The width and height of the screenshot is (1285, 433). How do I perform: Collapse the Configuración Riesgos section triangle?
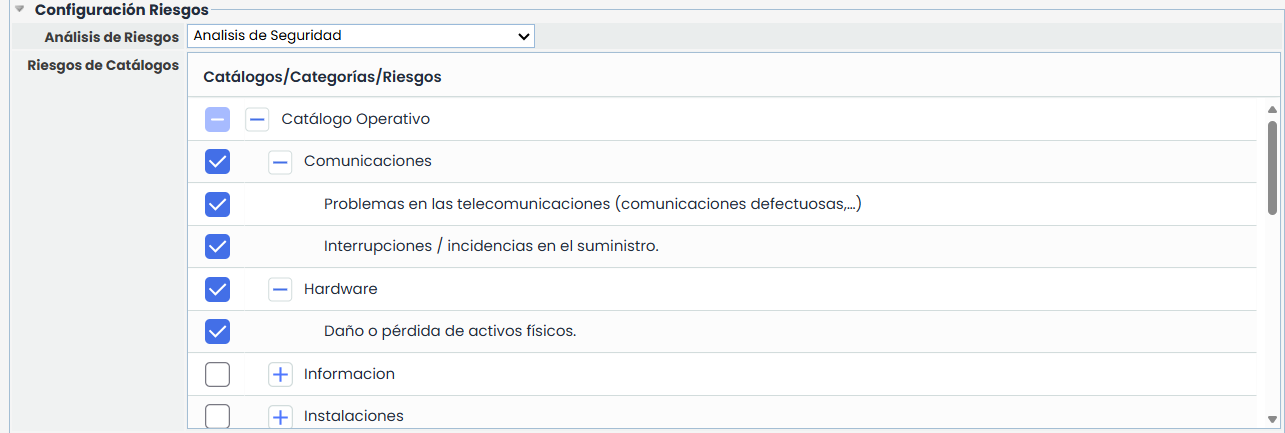(x=19, y=10)
